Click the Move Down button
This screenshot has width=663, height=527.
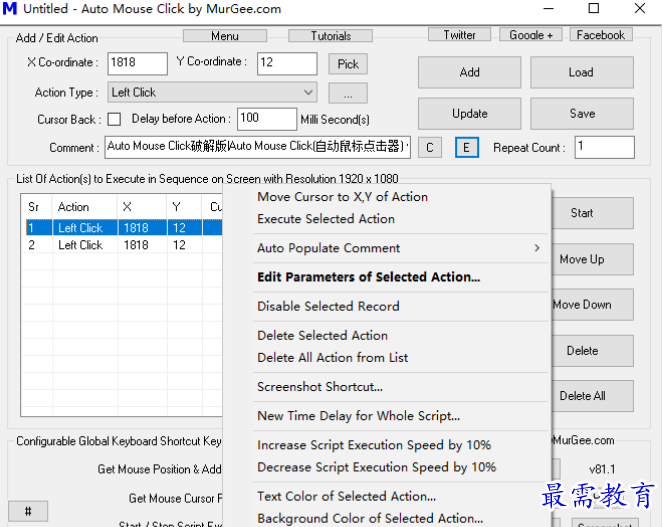pos(592,305)
